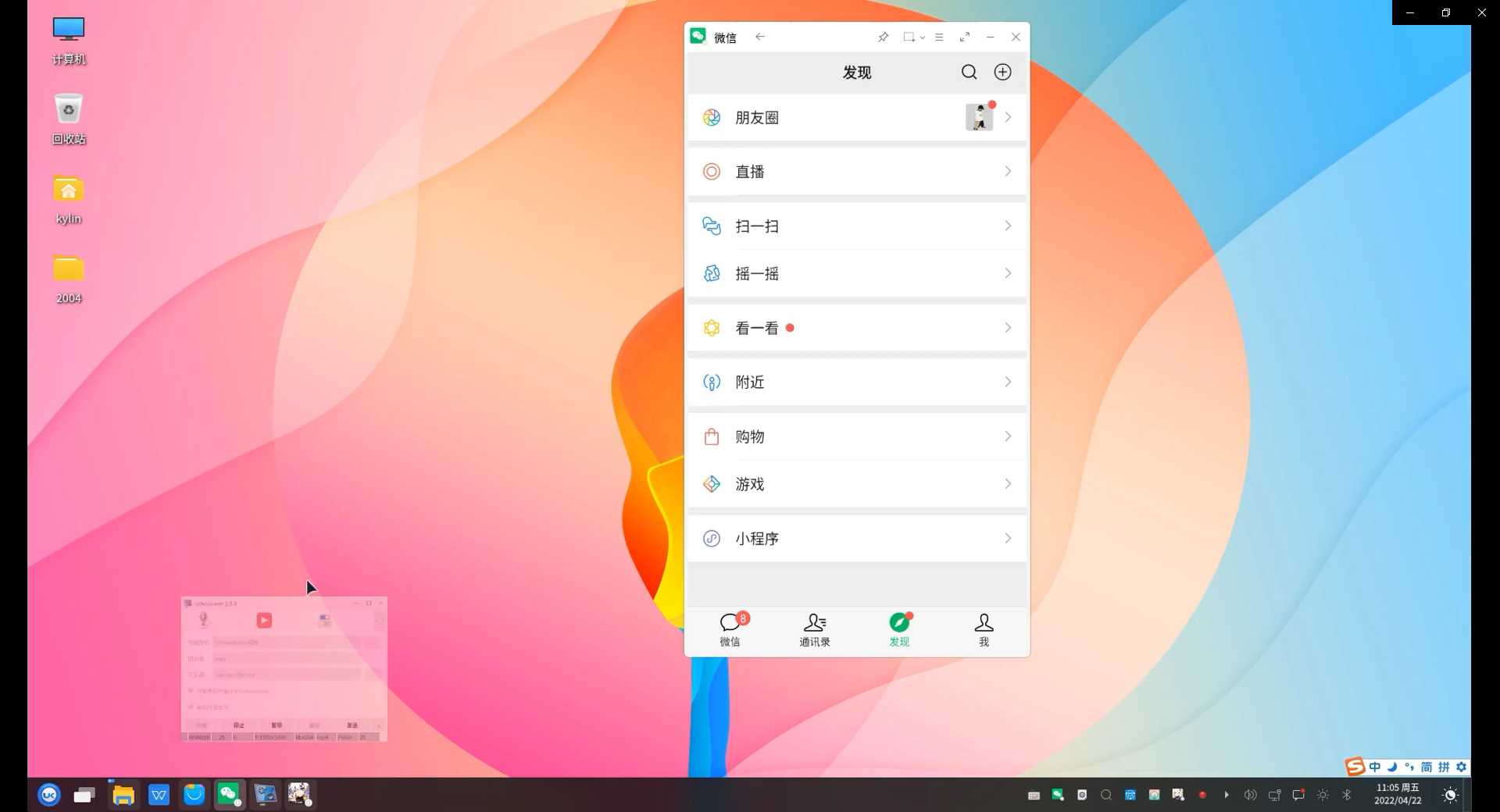Expand the 扫一扫 row chevron
1500x812 pixels.
[1008, 226]
